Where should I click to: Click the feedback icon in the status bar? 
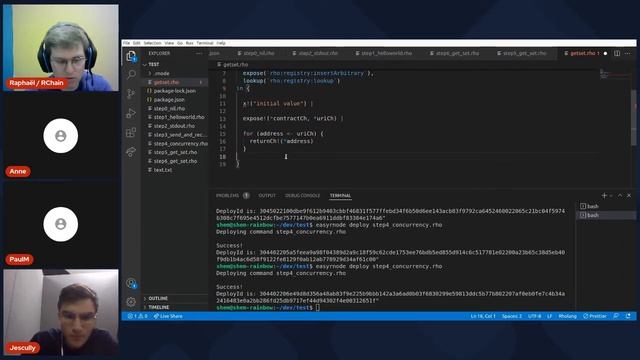616,316
